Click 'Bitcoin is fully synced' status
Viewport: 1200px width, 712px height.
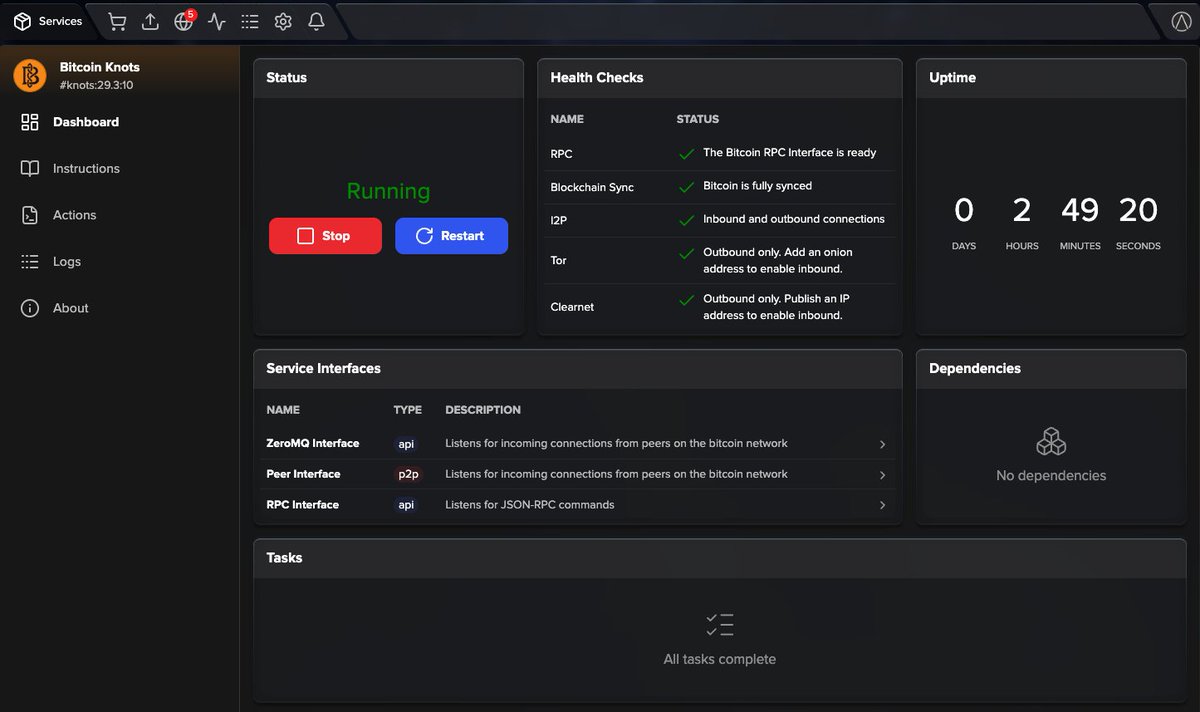(757, 186)
